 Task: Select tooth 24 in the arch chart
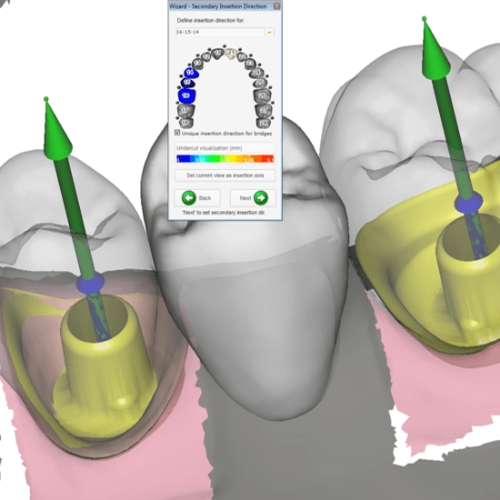257,72
